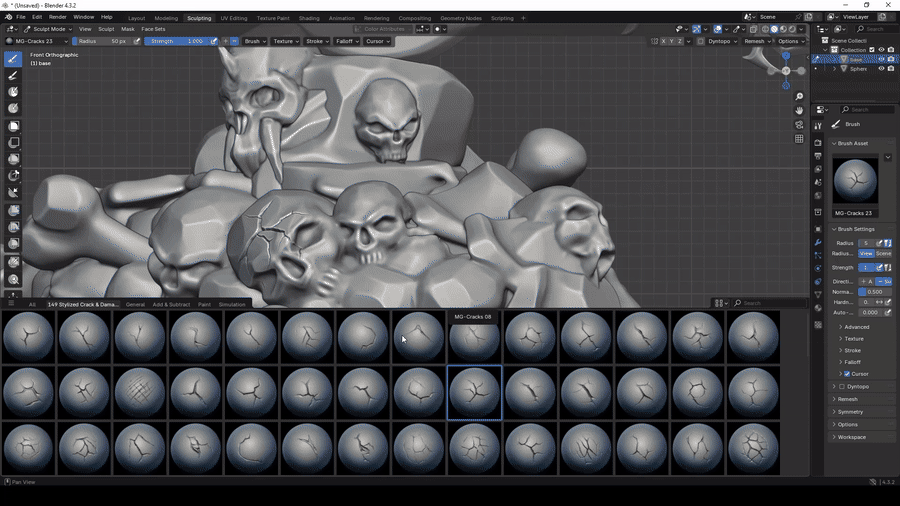Click the MG-Cracks 23 brush preview in properties

tap(855, 181)
